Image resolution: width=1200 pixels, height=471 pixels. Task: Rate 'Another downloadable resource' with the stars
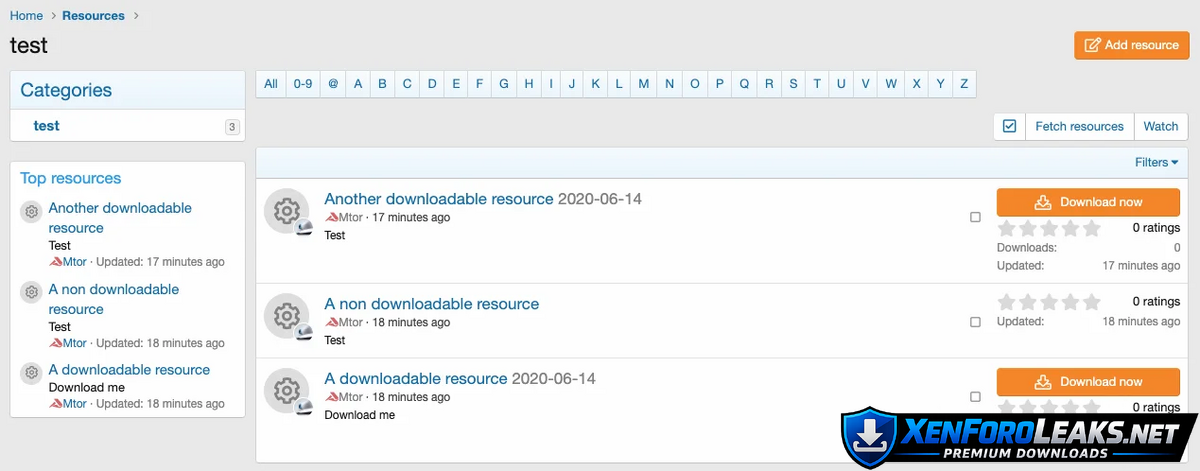tap(1049, 228)
